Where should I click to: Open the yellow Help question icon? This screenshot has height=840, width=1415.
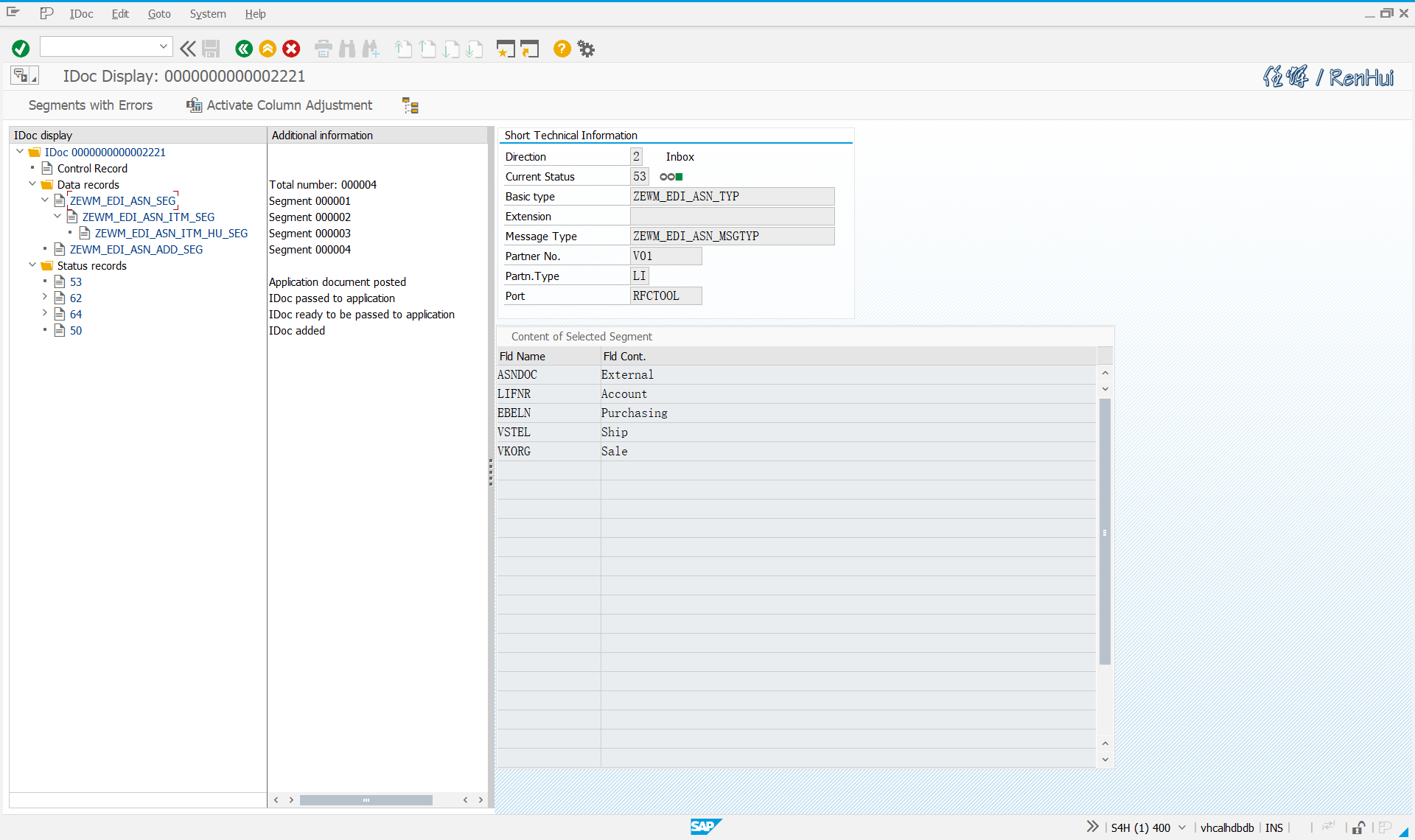[x=562, y=49]
